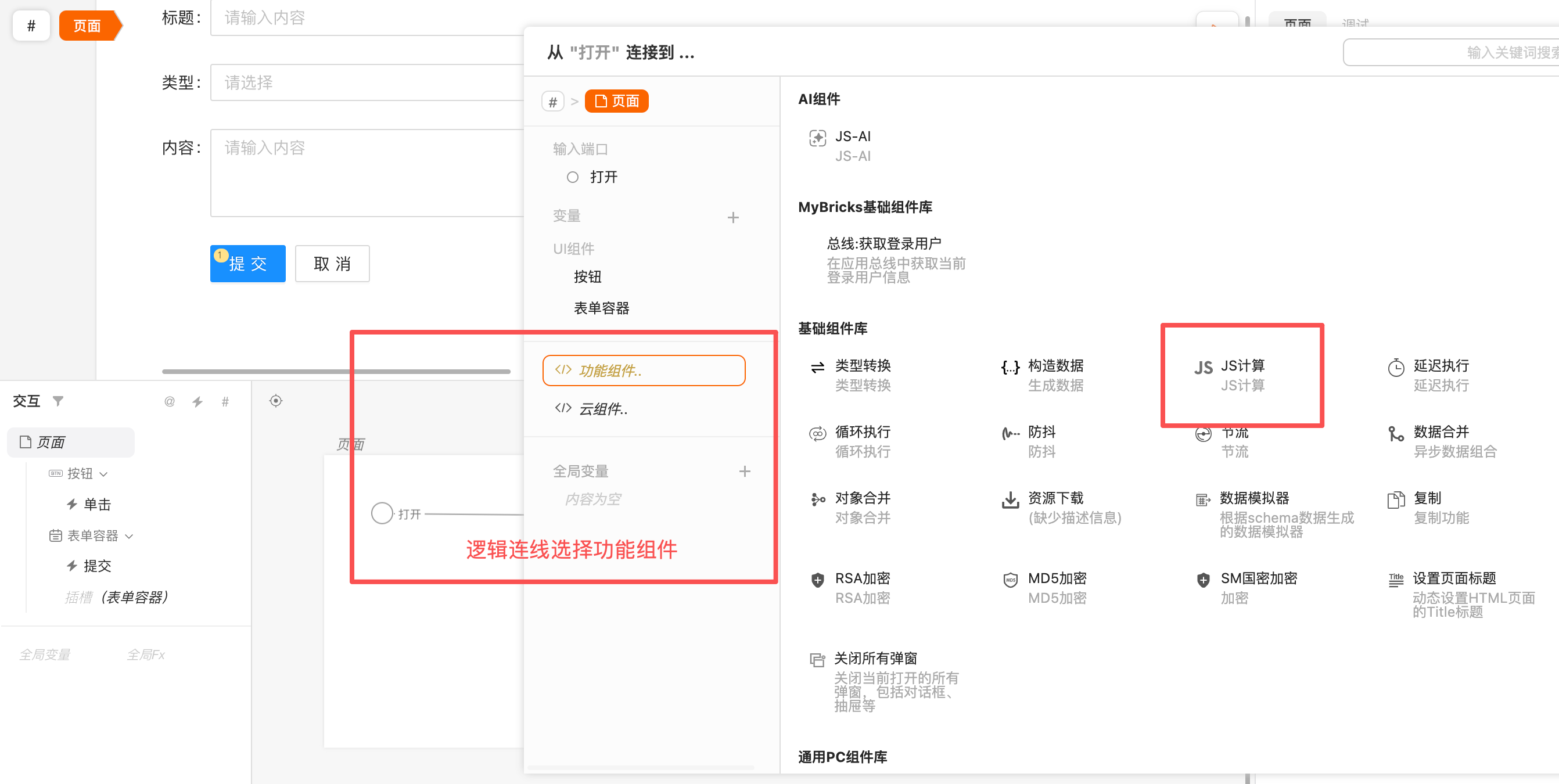Select the RSA加密 shield icon

[x=817, y=580]
